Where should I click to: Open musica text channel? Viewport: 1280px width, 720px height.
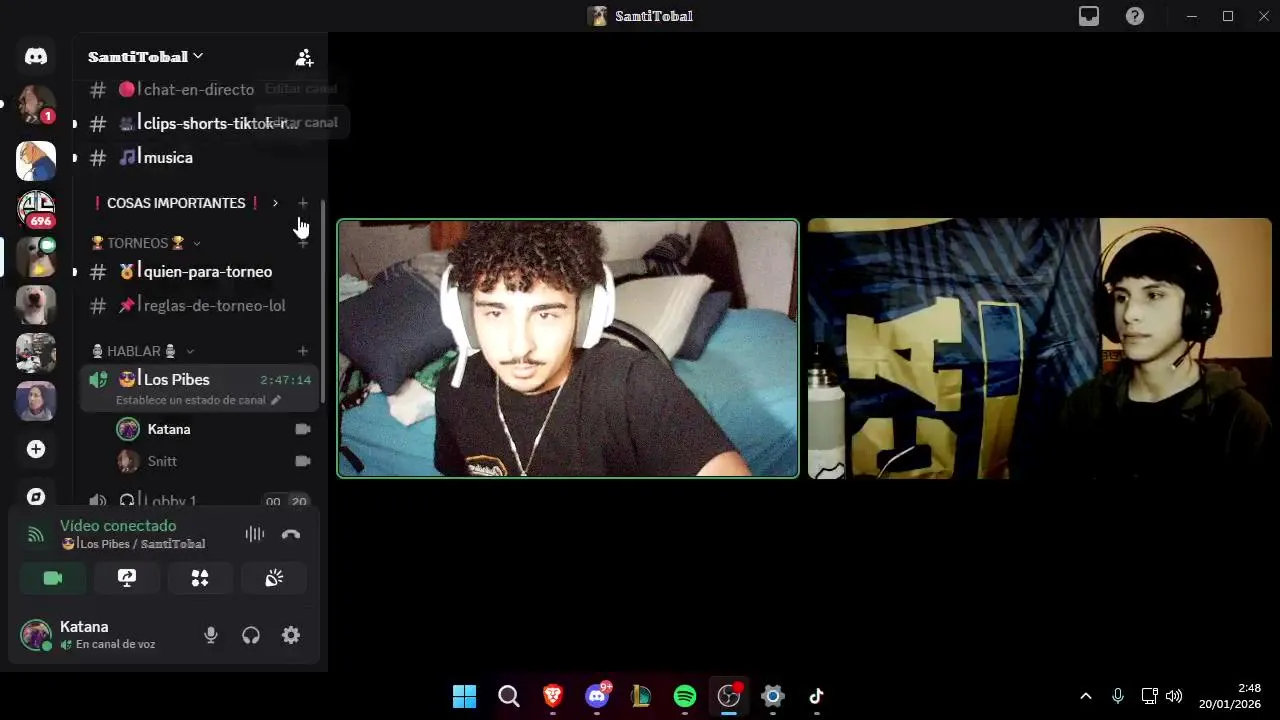click(x=200, y=157)
